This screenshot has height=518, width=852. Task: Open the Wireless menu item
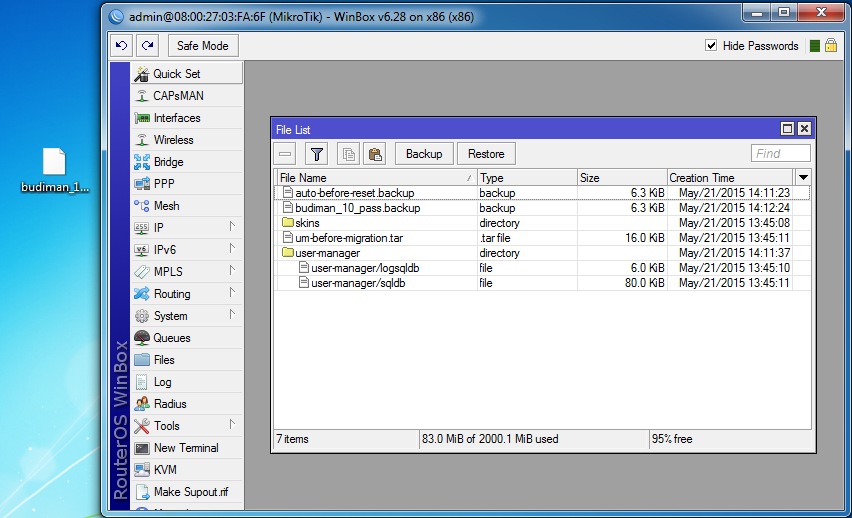pos(187,140)
